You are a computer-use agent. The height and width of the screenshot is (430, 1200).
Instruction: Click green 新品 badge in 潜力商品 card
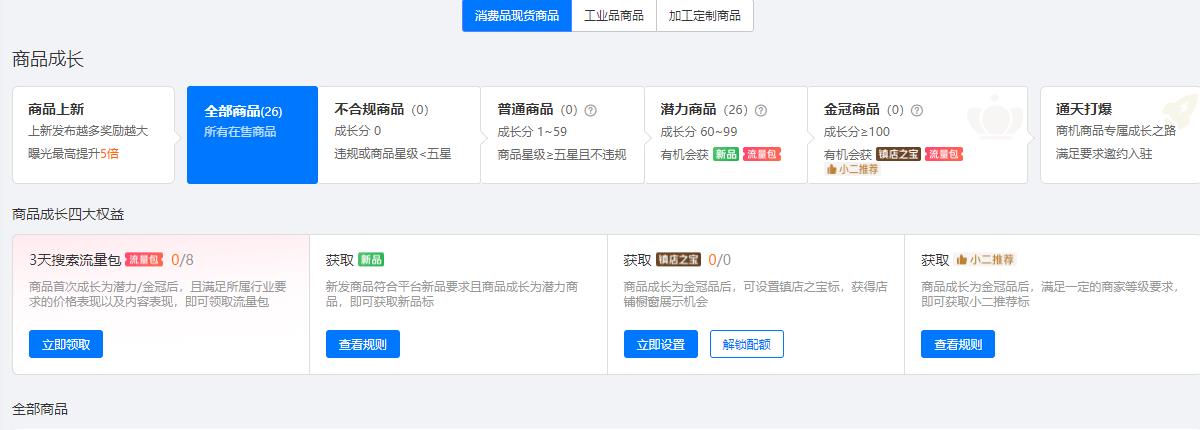click(x=726, y=154)
